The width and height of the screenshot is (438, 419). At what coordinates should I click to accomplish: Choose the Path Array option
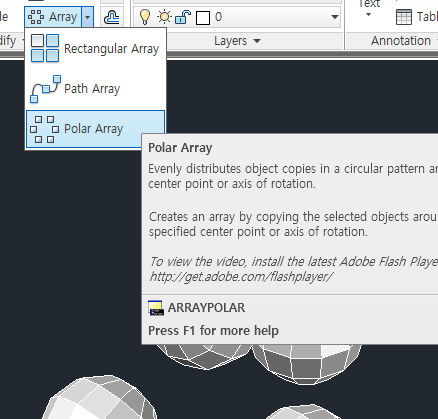[95, 89]
